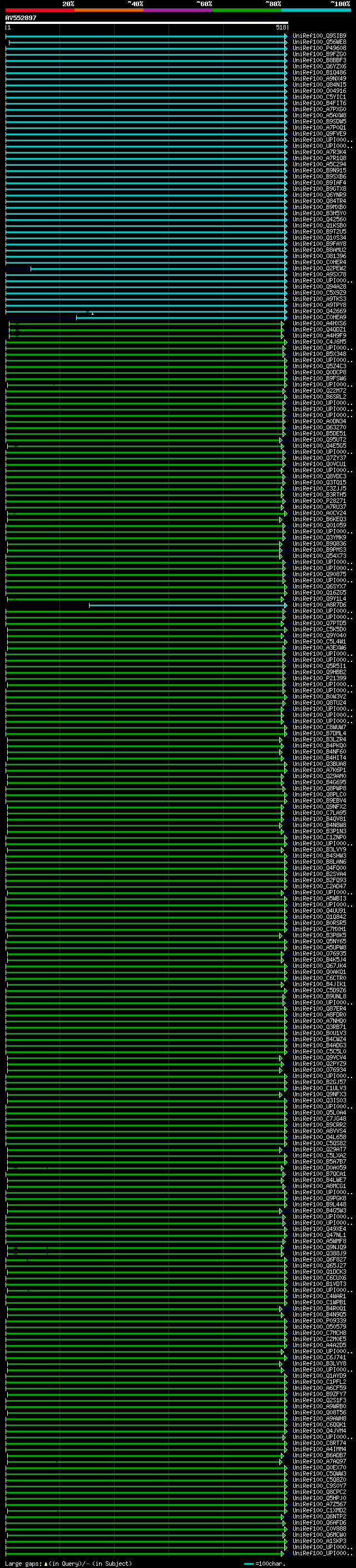Select hit UniRef100_O76935
Screen dimensions: 356x1568
pyautogui.click(x=319, y=954)
